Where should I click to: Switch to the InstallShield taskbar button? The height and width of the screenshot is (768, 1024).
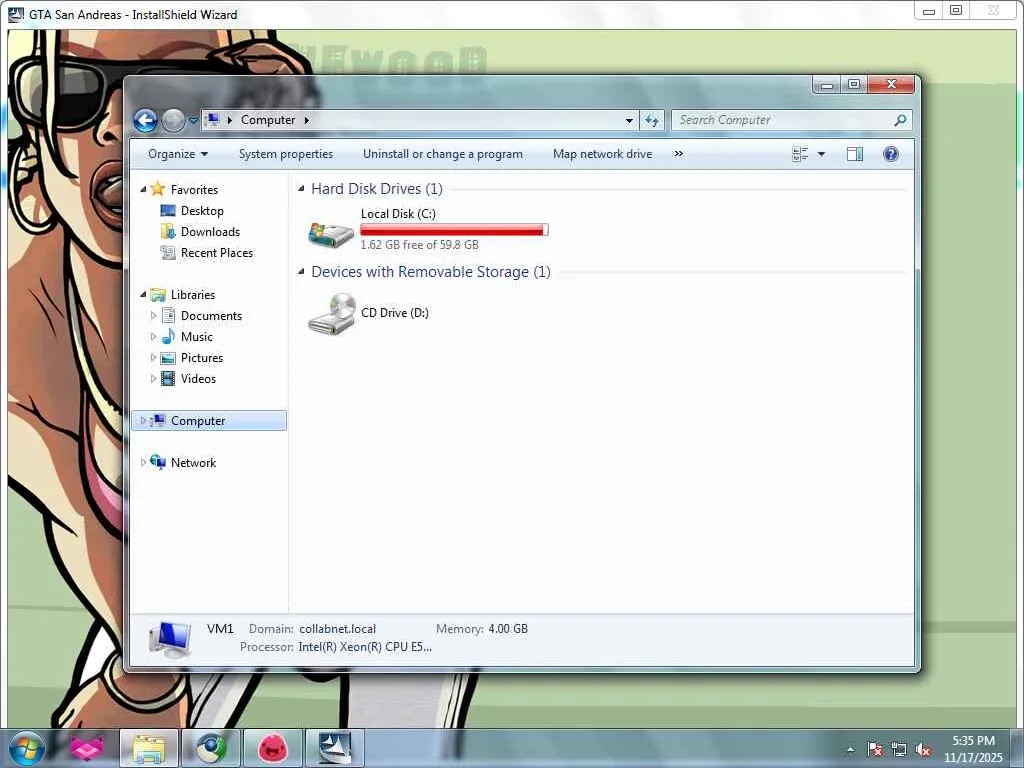coord(335,748)
